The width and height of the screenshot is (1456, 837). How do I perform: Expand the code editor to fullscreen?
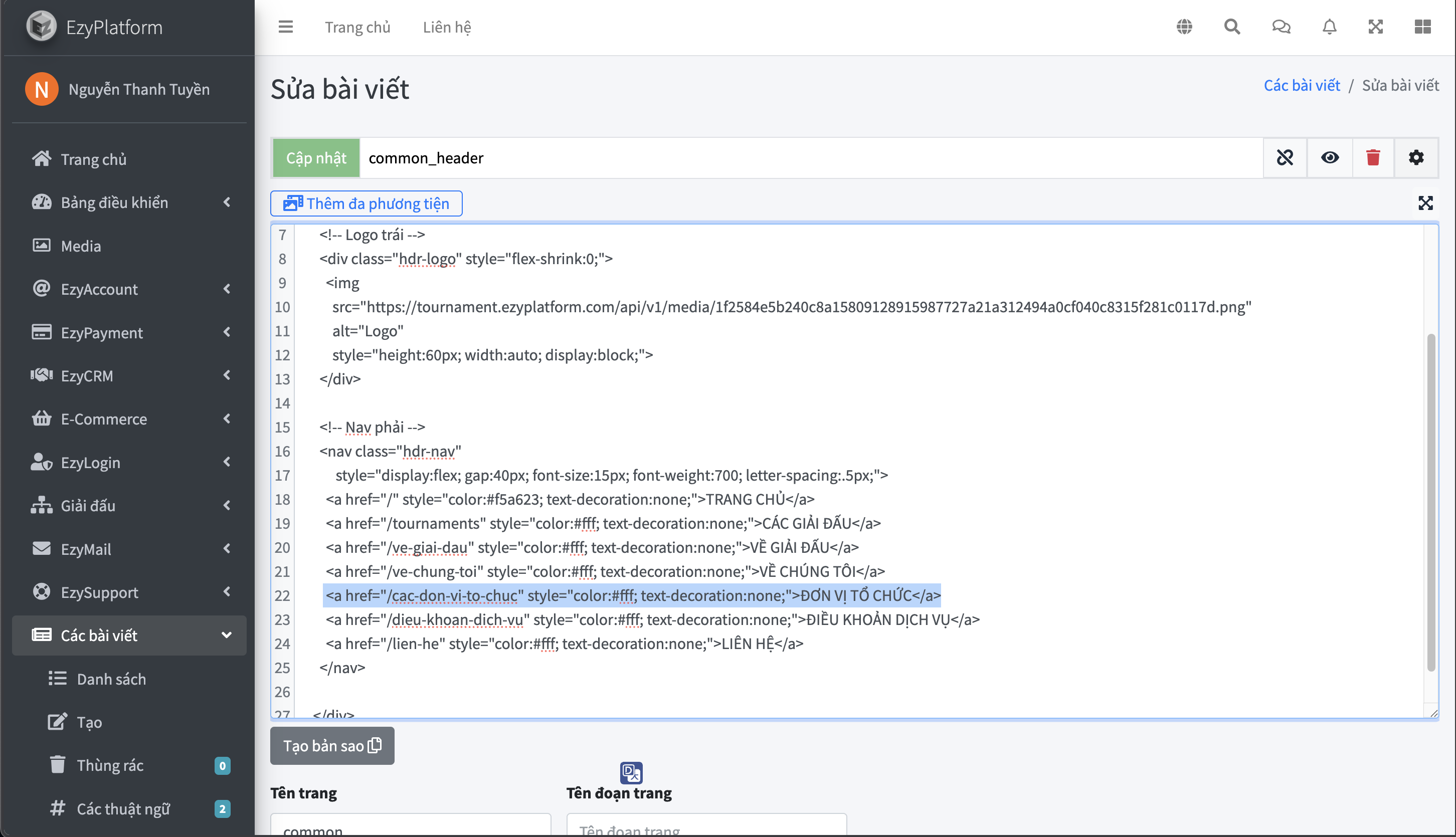[1425, 203]
